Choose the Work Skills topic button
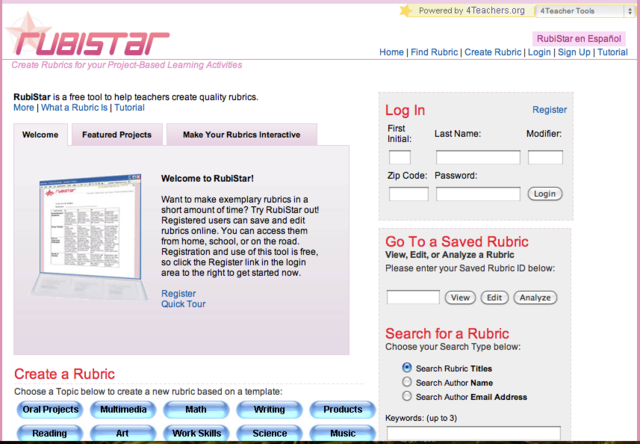Image resolution: width=640 pixels, height=444 pixels. point(196,433)
